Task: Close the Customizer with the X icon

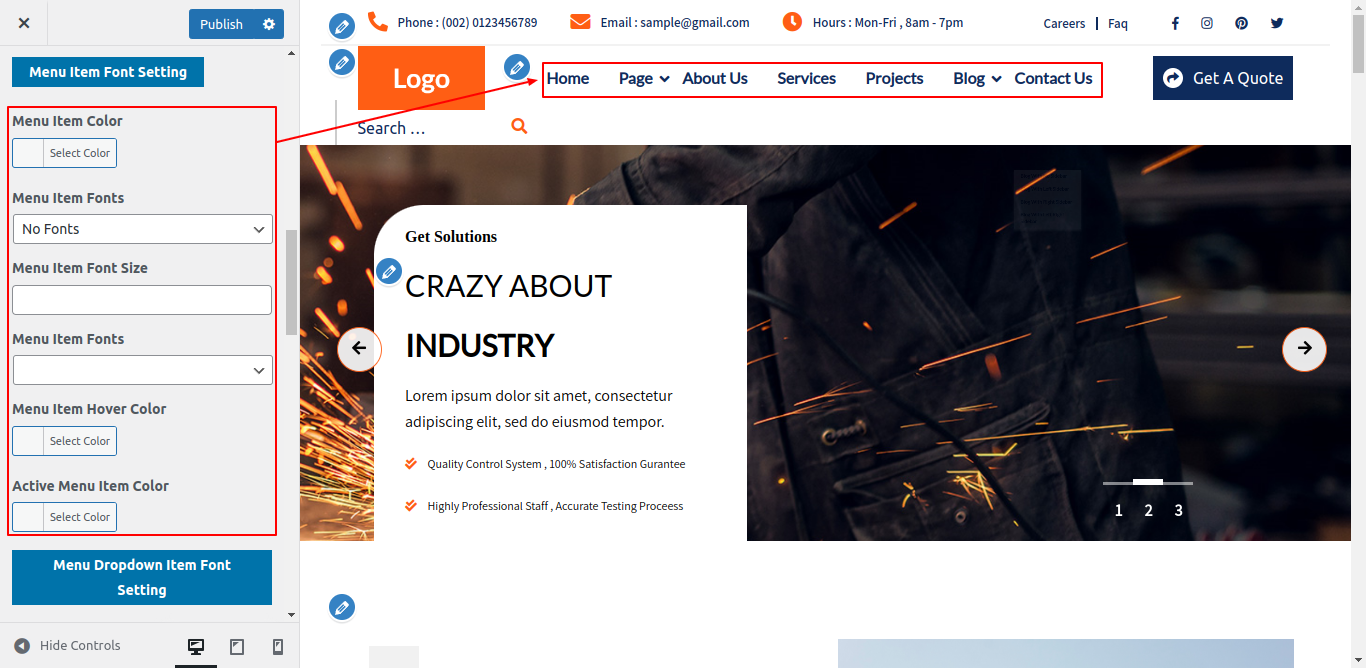Action: click(x=24, y=23)
